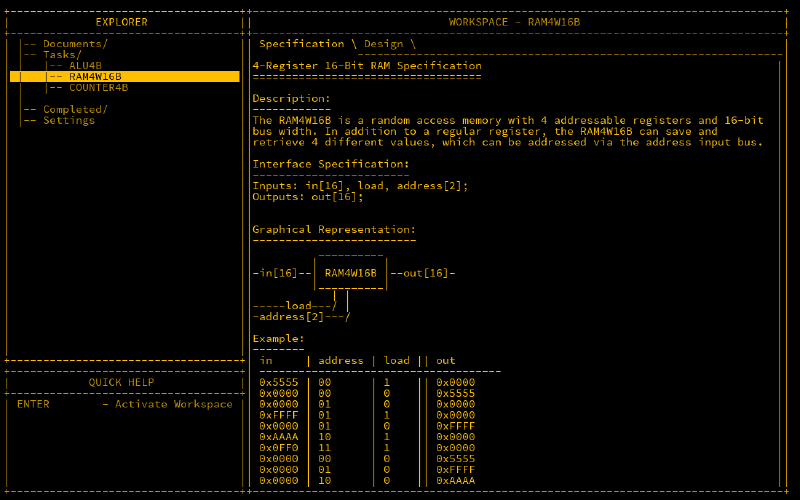This screenshot has height=500, width=800.
Task: Click the 0xAAAA value in the out column
Action: click(x=456, y=481)
